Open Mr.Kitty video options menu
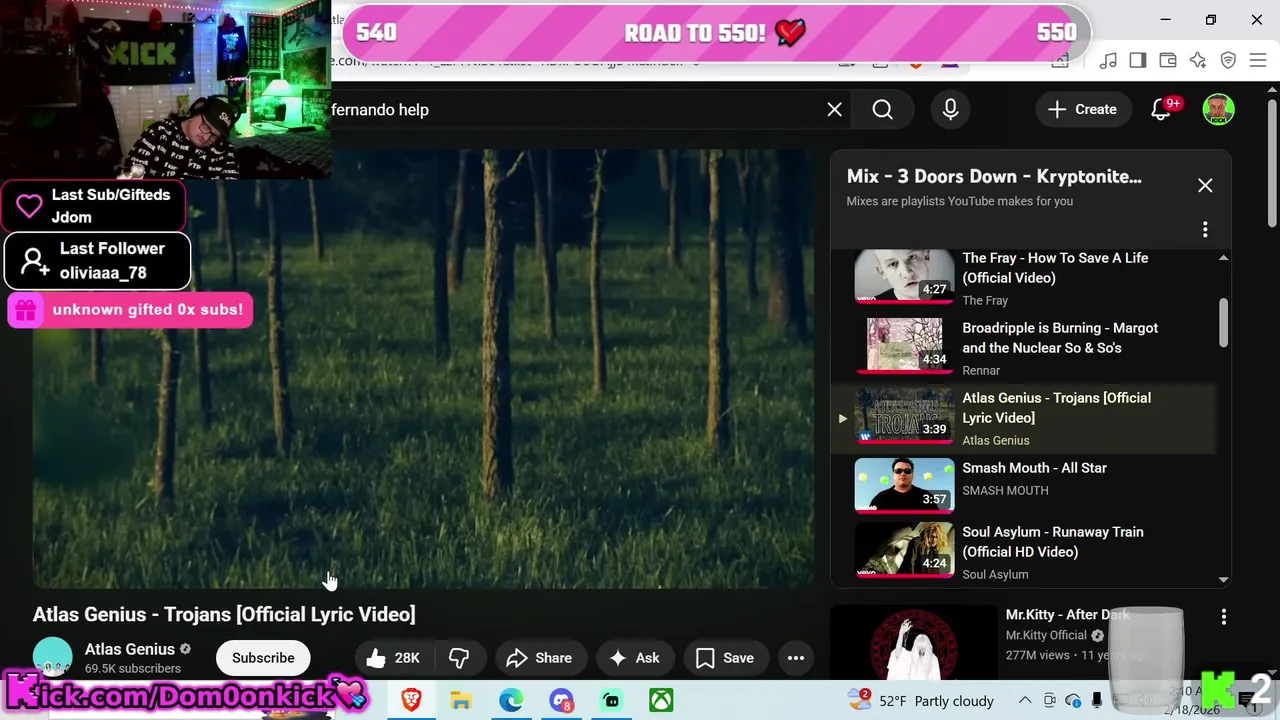 point(1224,618)
